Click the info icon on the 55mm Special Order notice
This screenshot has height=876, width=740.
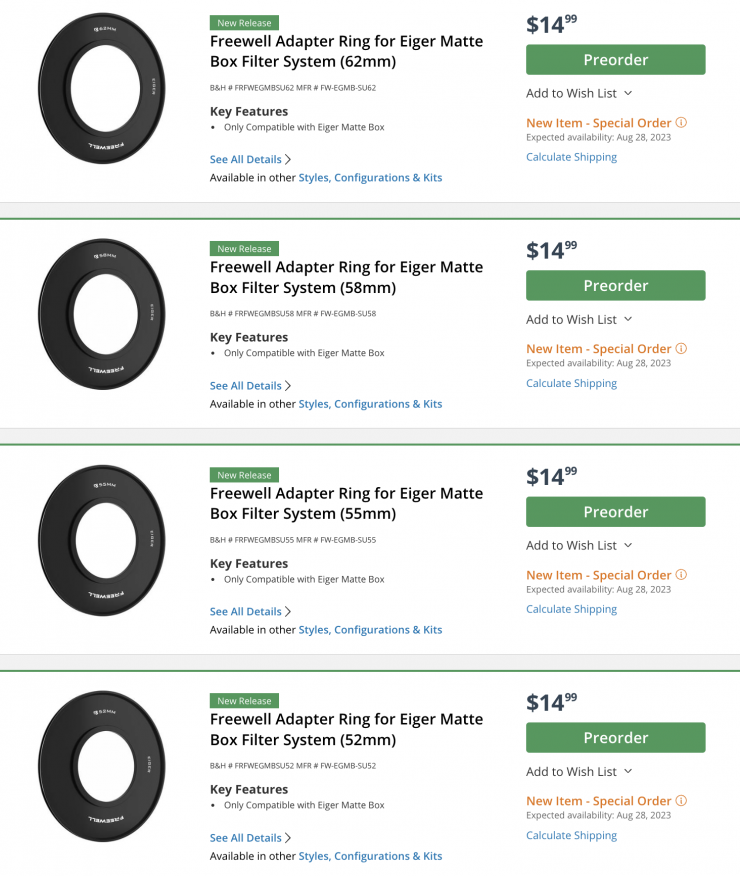tap(681, 575)
